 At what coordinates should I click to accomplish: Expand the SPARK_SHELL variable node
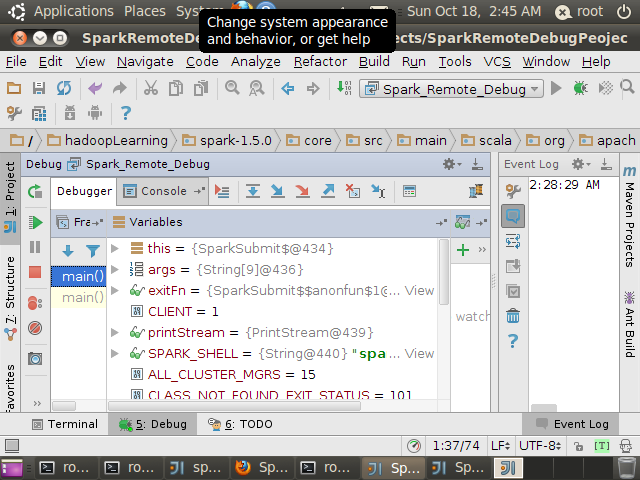115,353
